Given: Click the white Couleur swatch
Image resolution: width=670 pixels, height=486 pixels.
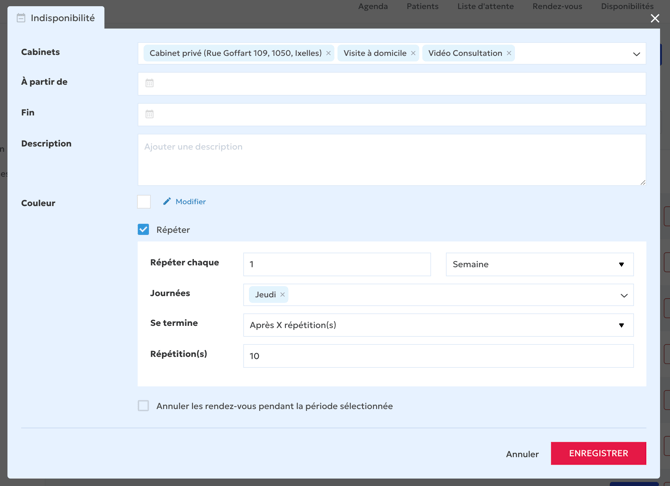Looking at the screenshot, I should pos(144,202).
